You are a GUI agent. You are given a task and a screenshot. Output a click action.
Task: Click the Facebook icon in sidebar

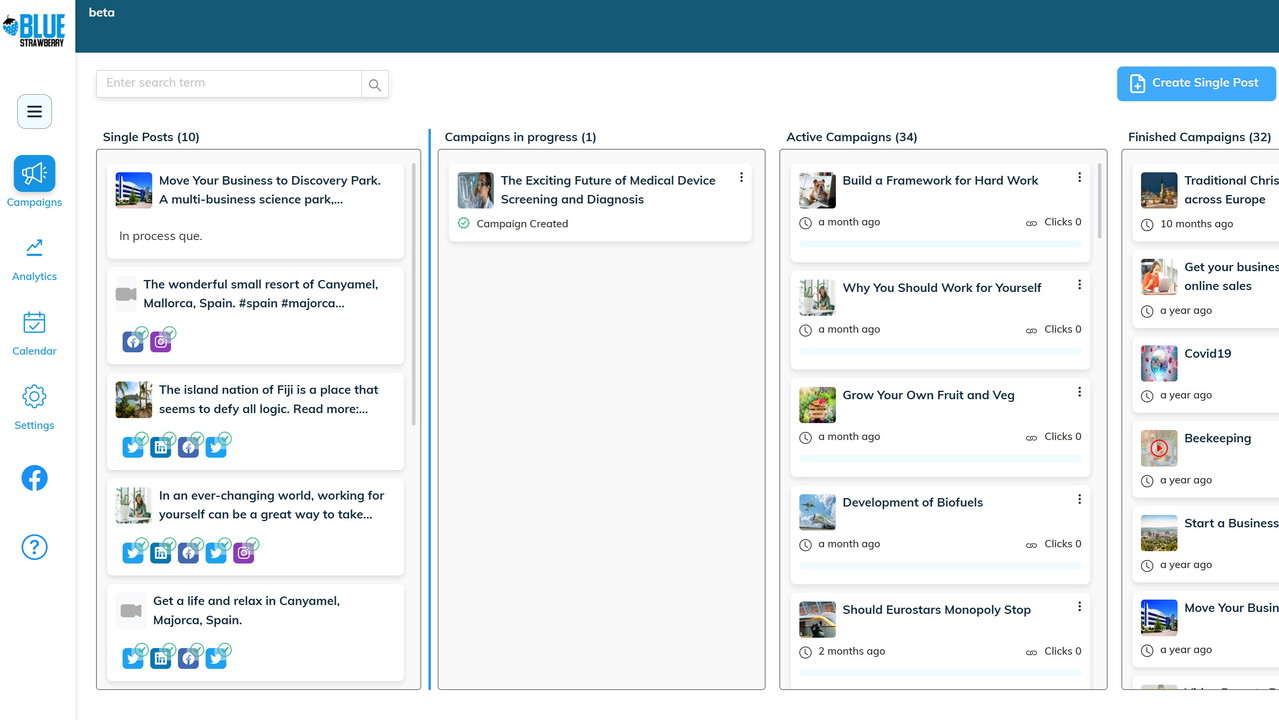click(x=34, y=479)
